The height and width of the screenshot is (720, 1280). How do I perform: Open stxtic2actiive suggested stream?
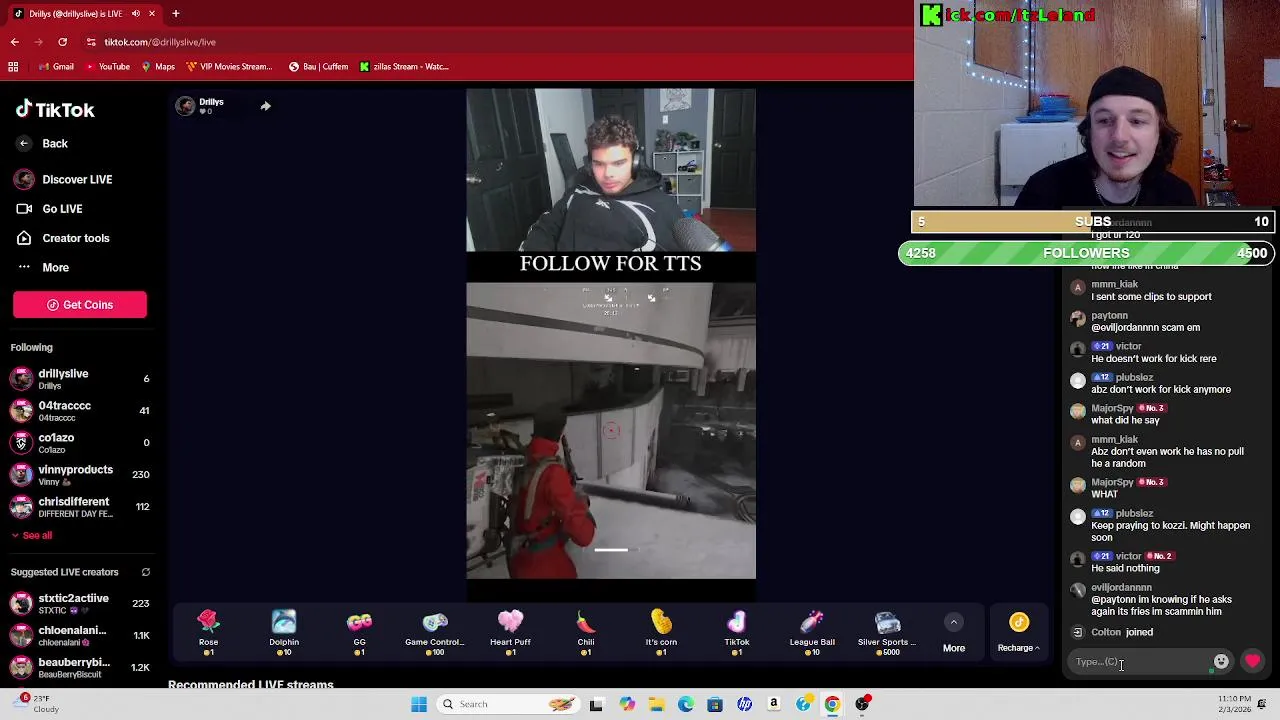click(80, 604)
